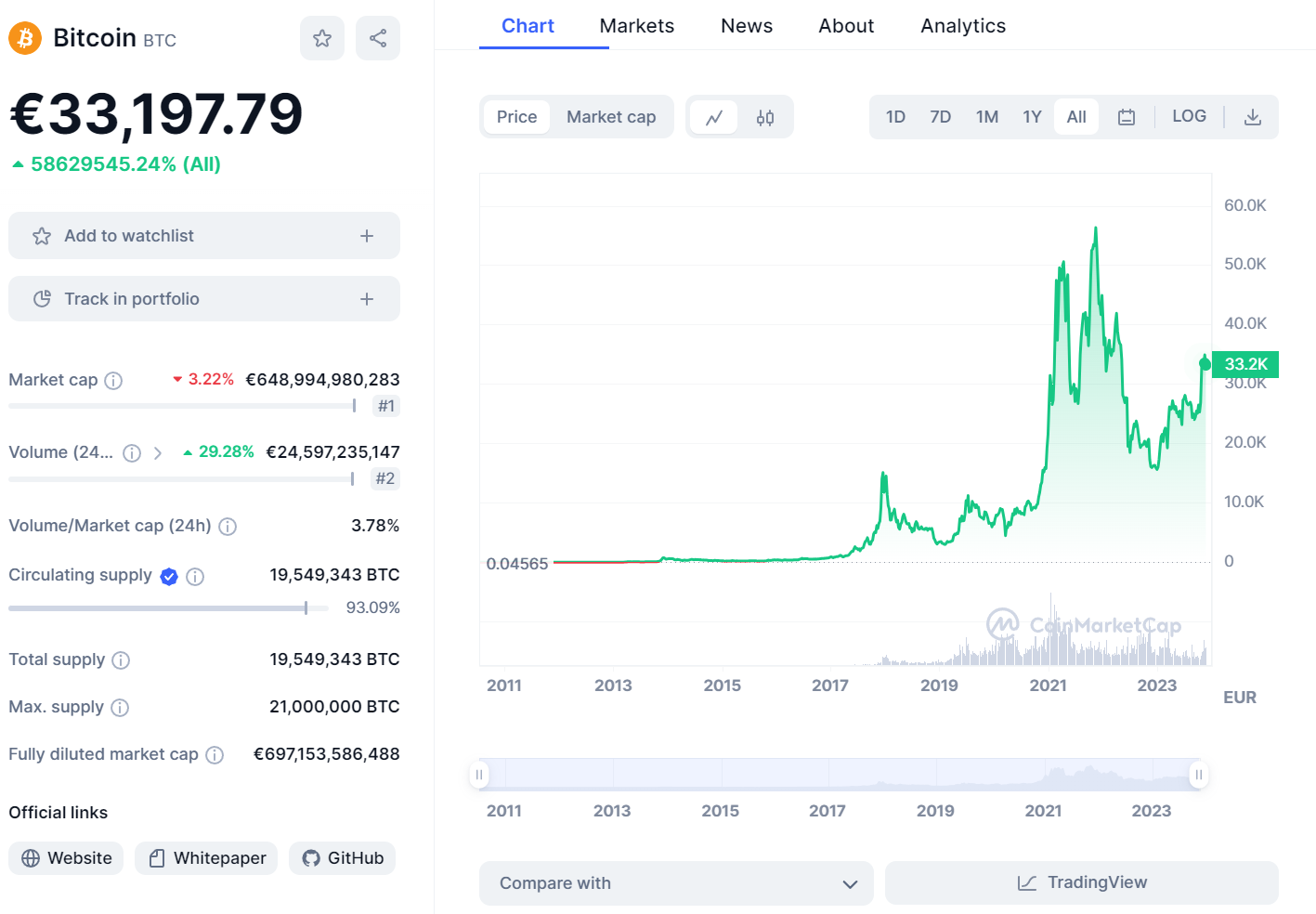Click the €33,197.79 price text
Viewport: 1316px width, 914px height.
click(x=156, y=115)
